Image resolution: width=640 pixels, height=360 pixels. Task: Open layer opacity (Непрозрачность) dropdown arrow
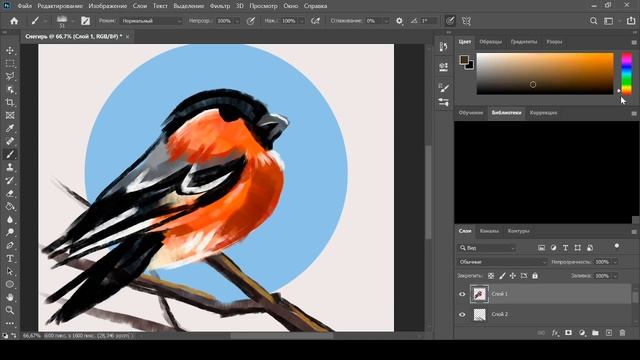point(615,262)
